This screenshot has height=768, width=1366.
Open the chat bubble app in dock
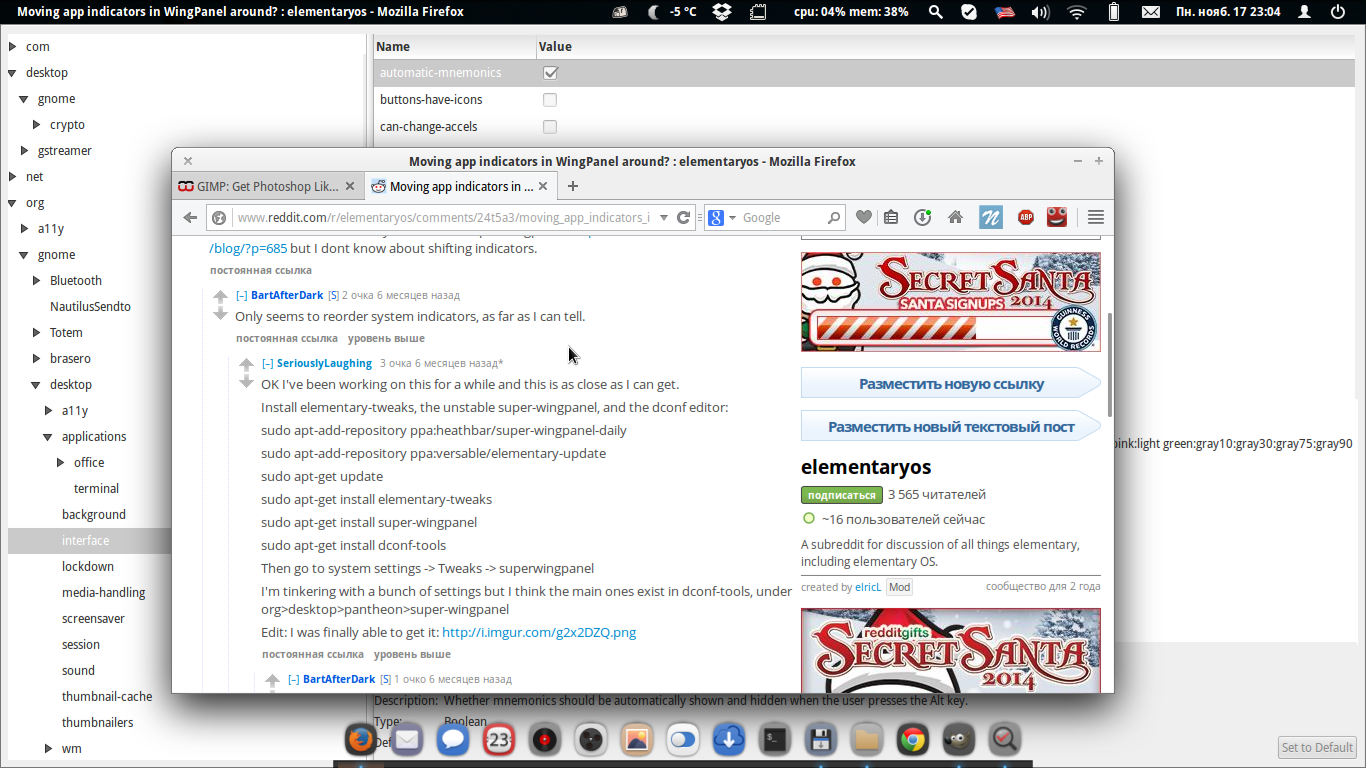coord(453,740)
